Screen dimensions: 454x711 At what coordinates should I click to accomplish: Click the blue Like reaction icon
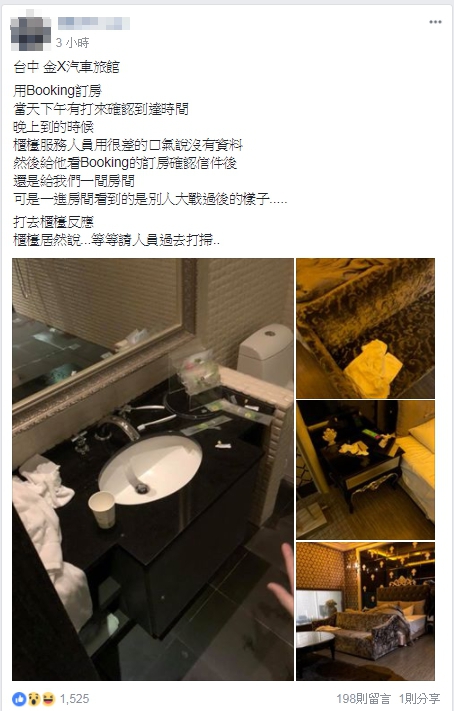20,699
